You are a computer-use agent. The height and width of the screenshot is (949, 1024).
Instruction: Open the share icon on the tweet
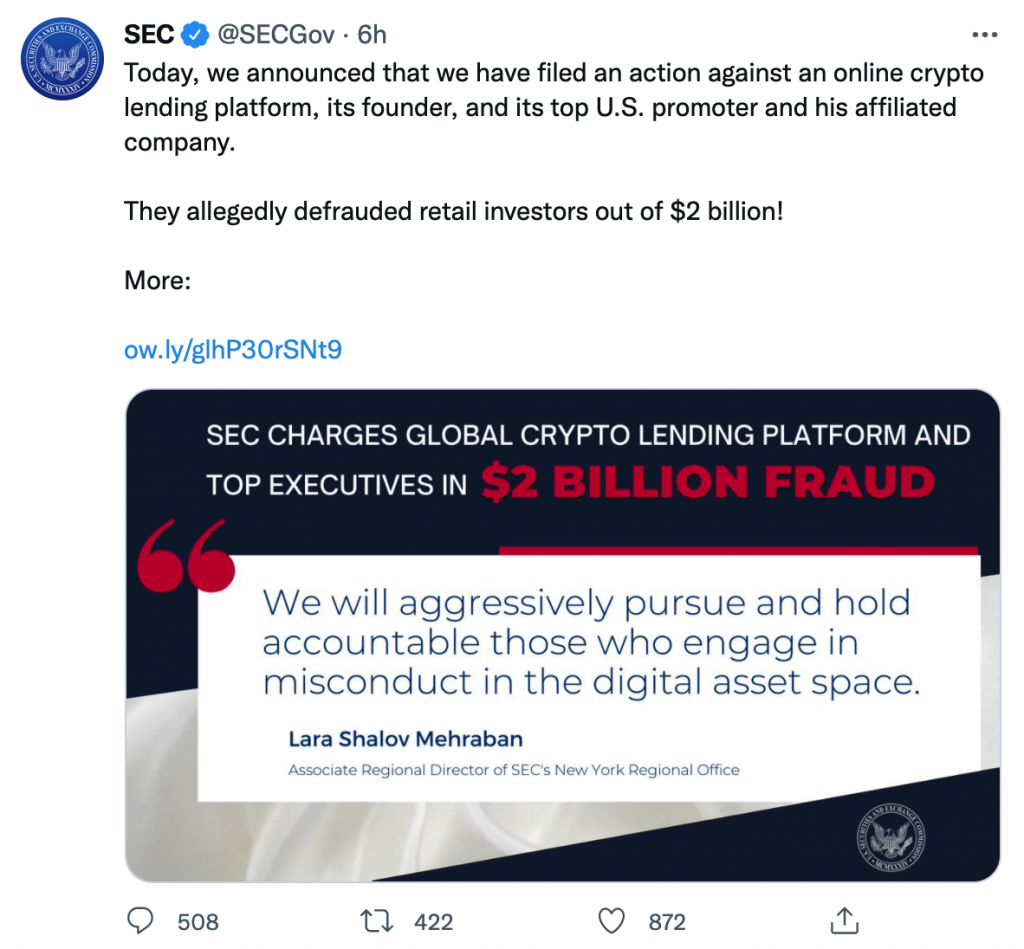(845, 918)
